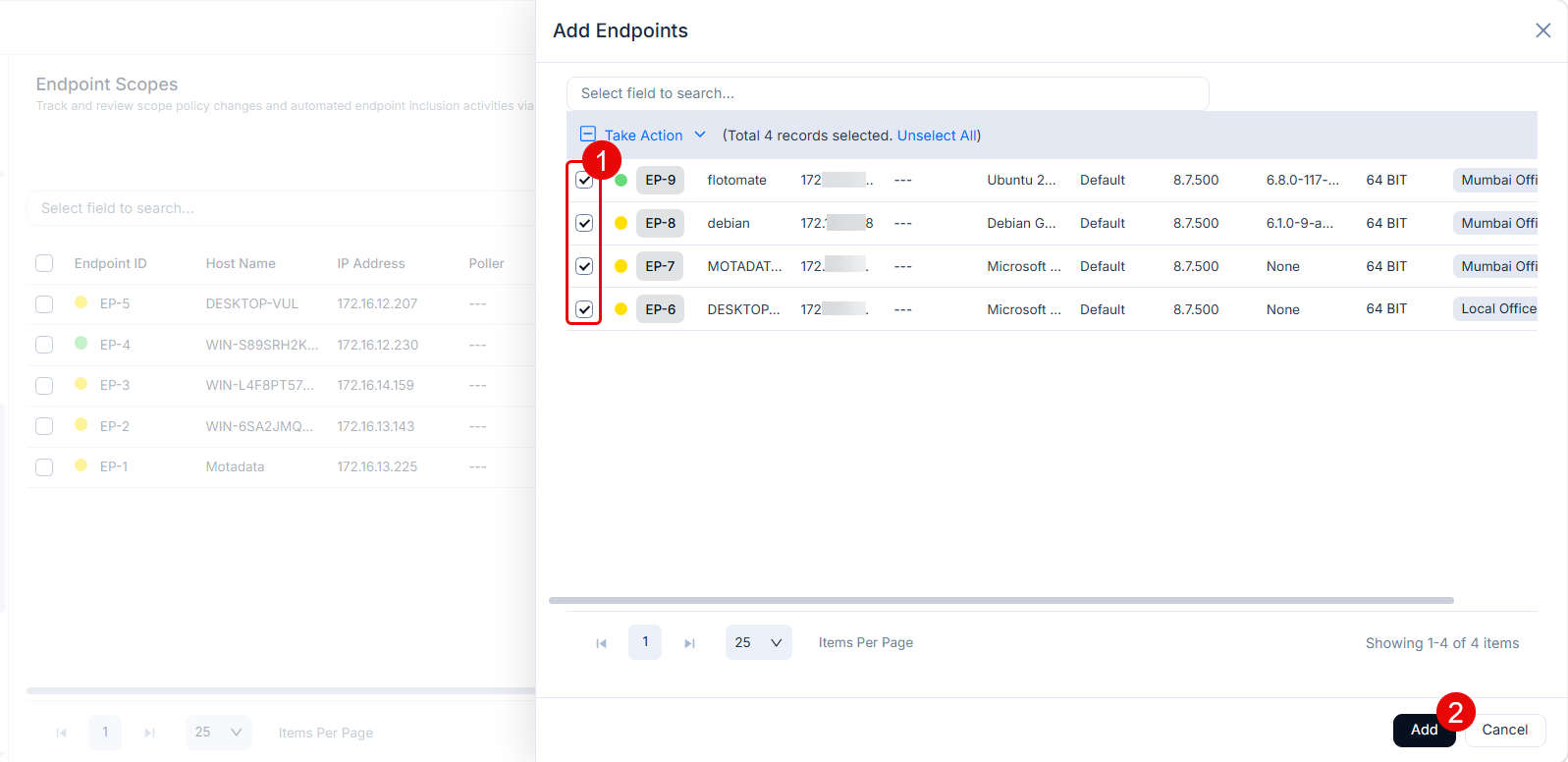
Task: Click the Mumbai Offi tag in EP-9 row
Action: pos(1495,180)
